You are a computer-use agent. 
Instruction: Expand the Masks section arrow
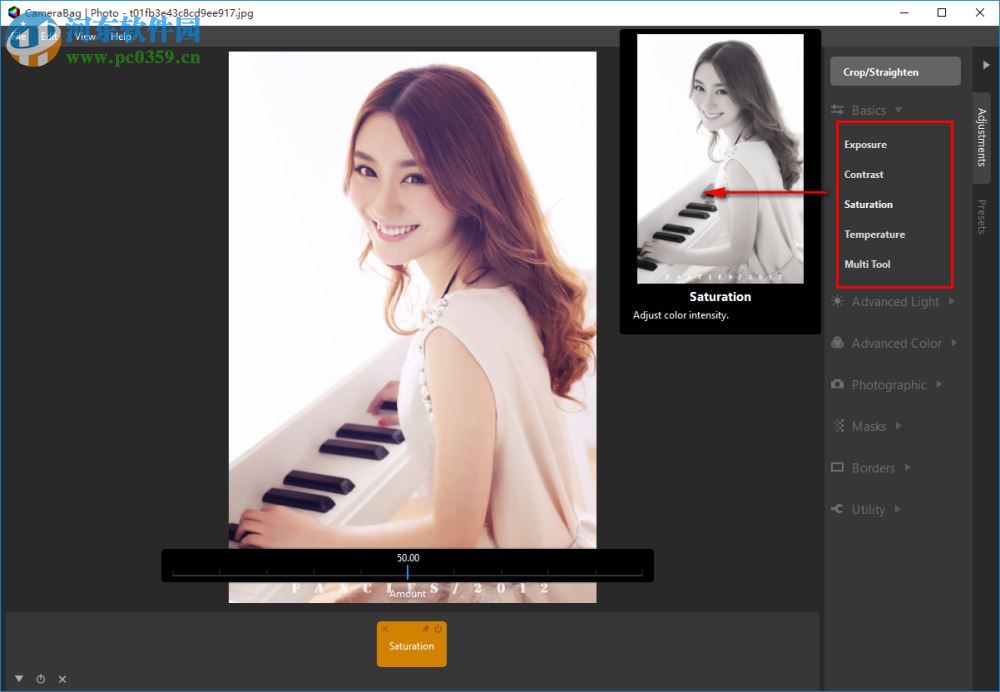[898, 425]
